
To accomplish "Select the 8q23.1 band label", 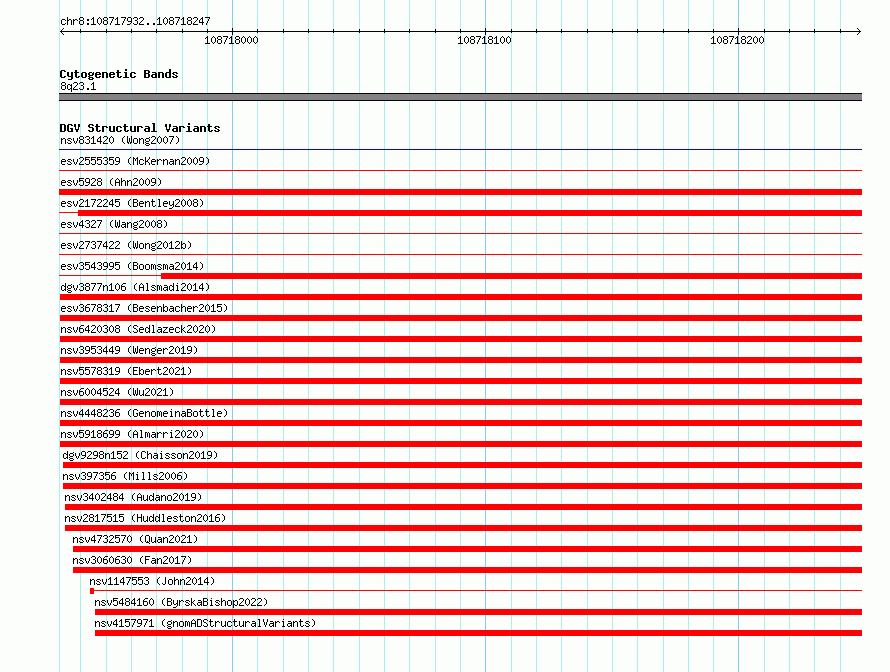I will click(78, 86).
